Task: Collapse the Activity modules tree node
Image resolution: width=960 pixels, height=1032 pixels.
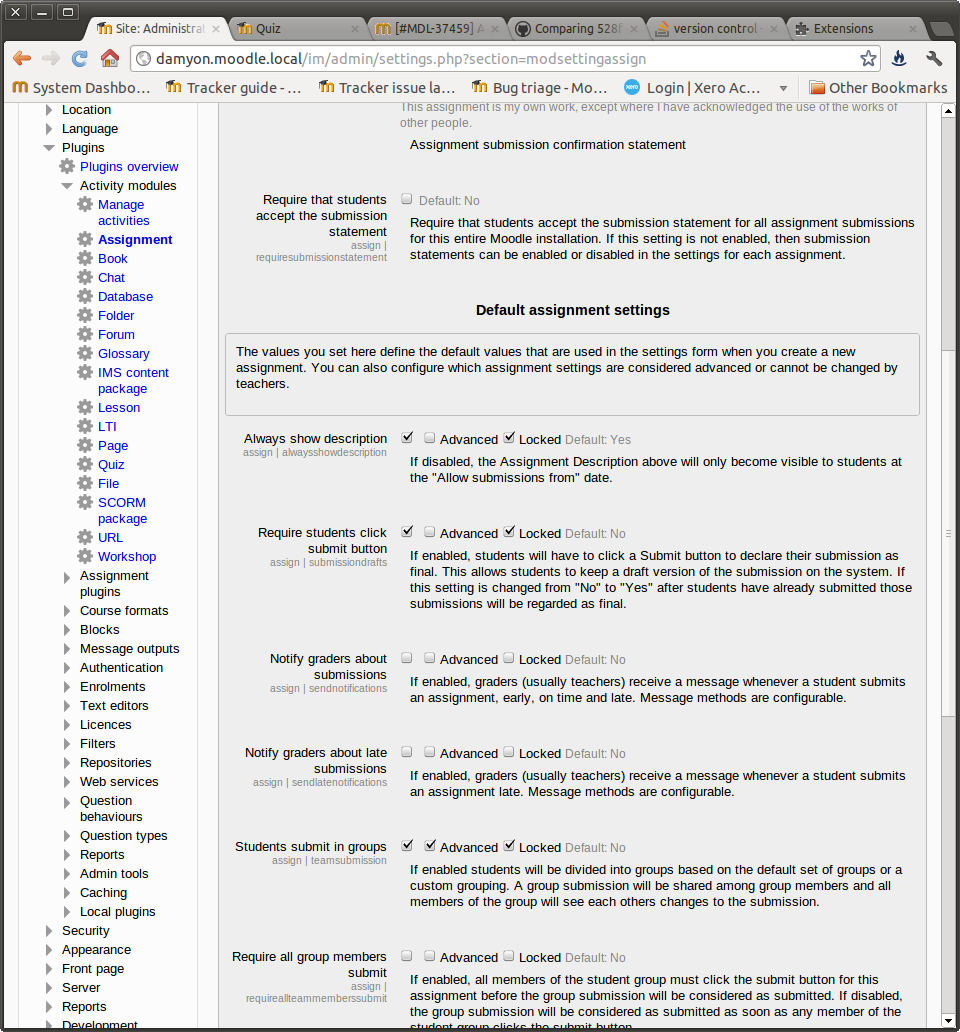Action: pyautogui.click(x=66, y=186)
